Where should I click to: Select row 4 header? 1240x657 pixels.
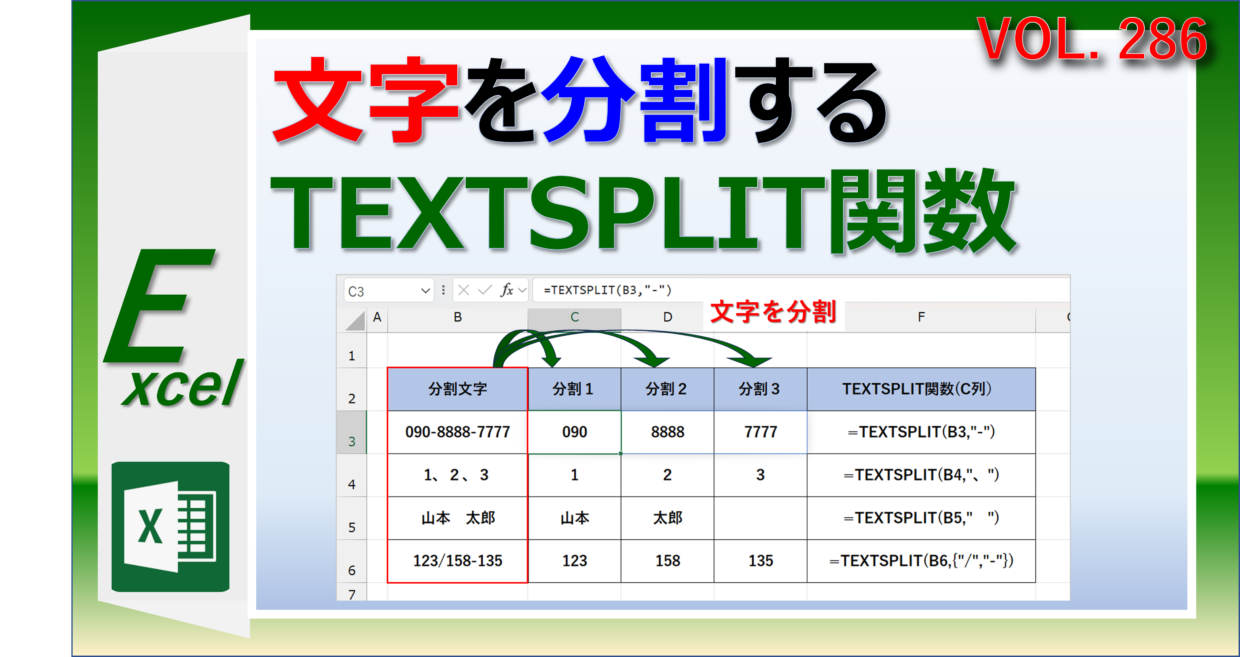pos(352,475)
